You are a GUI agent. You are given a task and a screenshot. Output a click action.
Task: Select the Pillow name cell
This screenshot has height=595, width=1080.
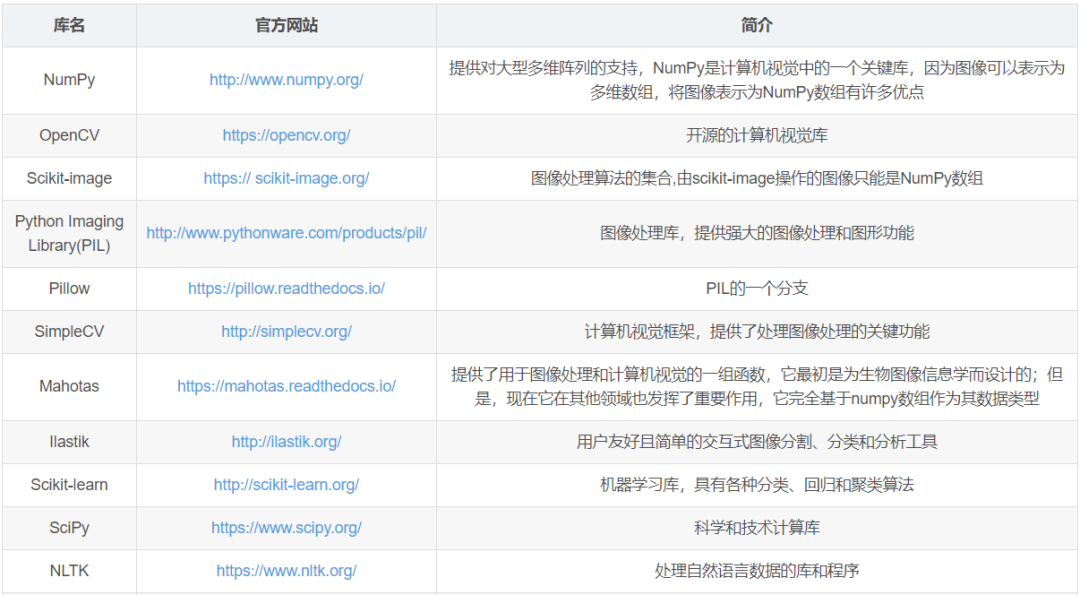pos(69,289)
